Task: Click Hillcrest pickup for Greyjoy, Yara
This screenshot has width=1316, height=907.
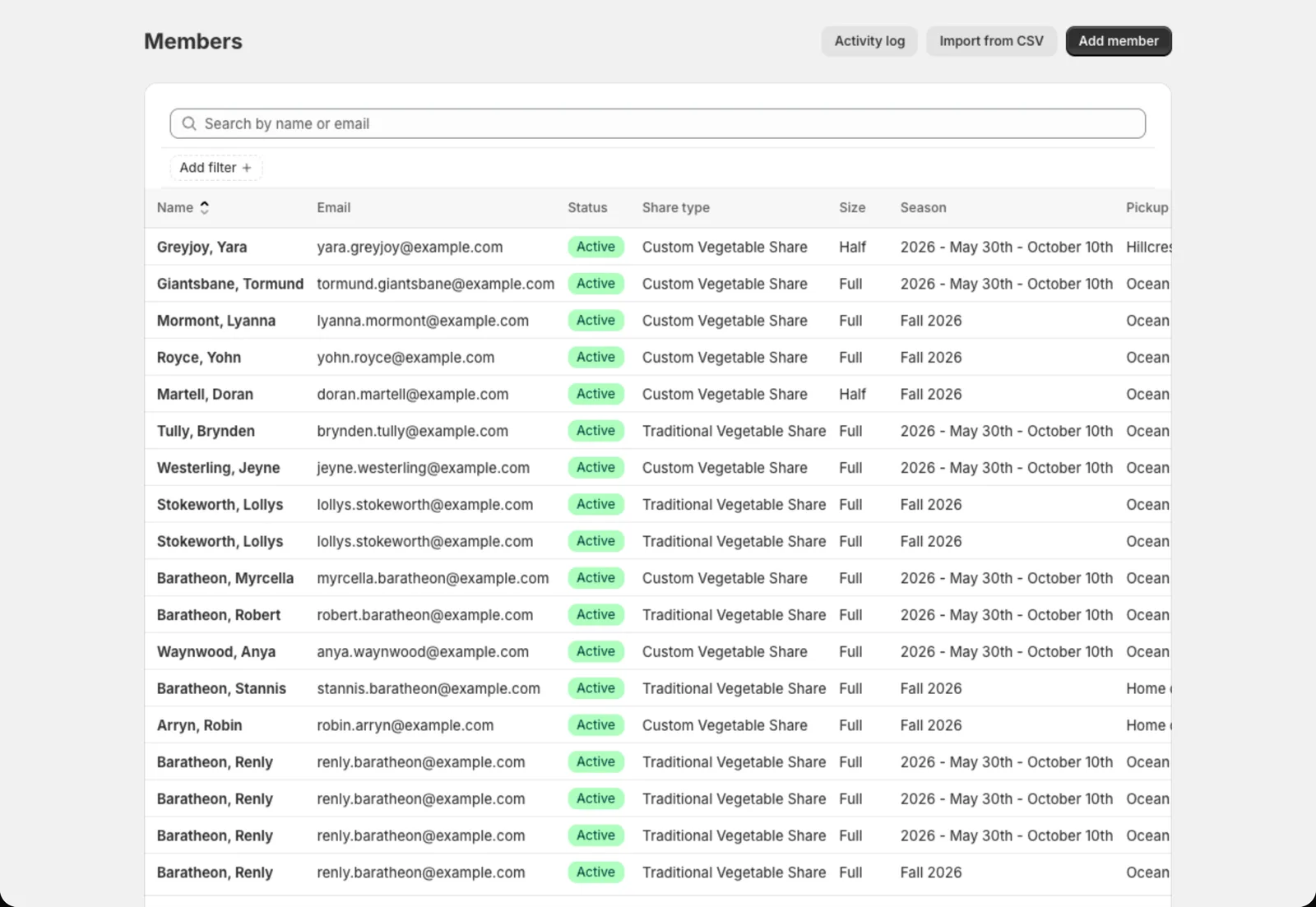Action: [1149, 247]
